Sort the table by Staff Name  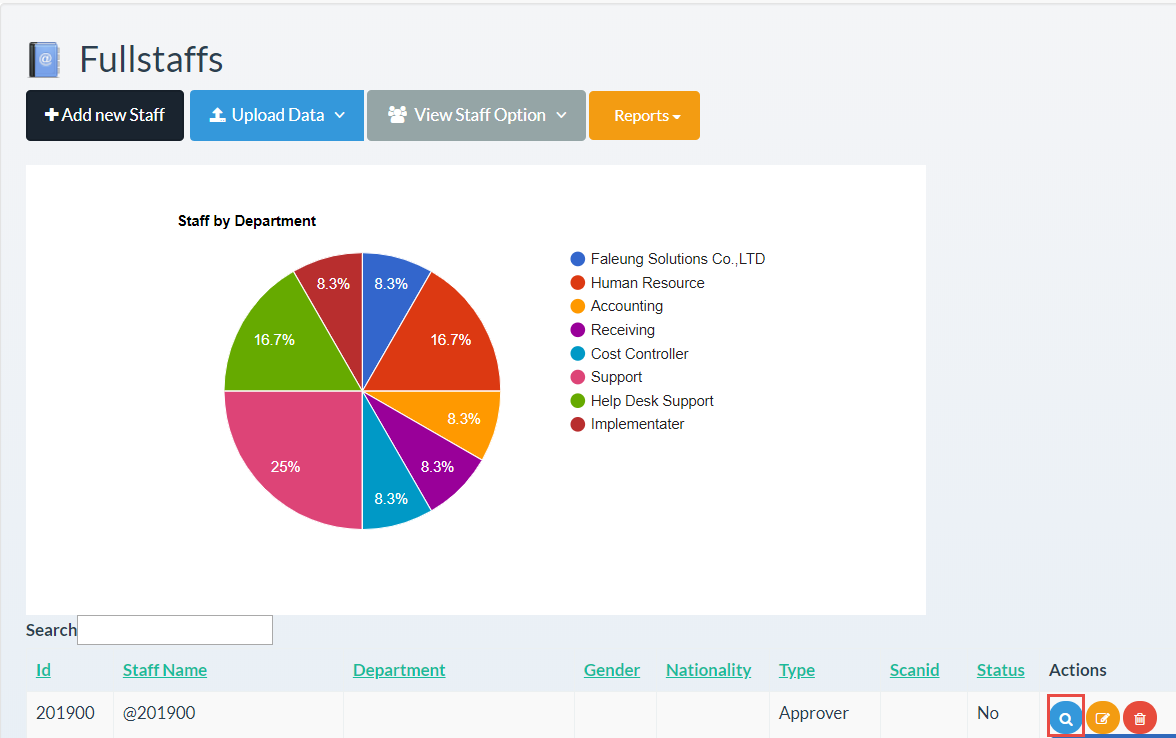click(x=164, y=669)
